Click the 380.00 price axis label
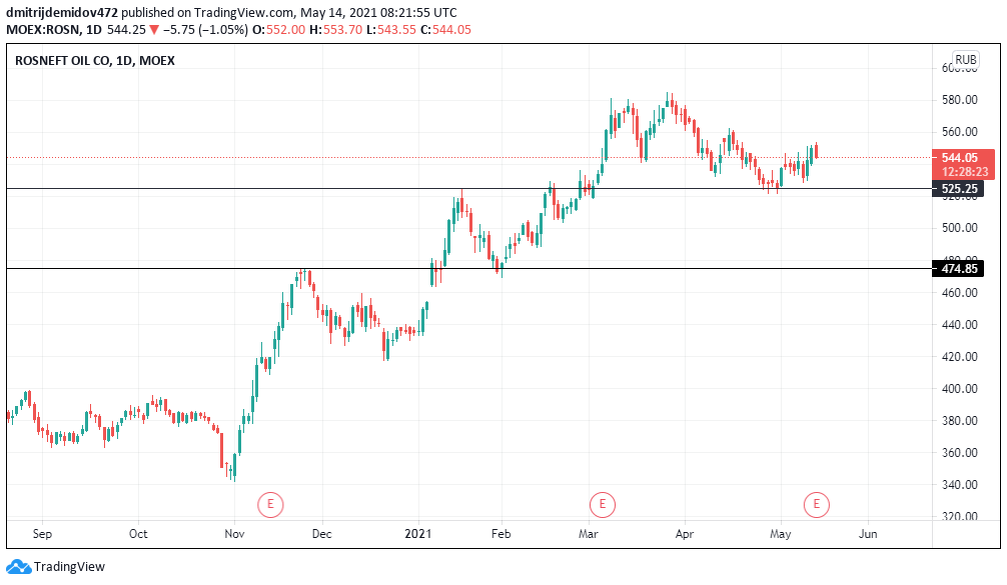This screenshot has height=585, width=1007. [x=959, y=421]
